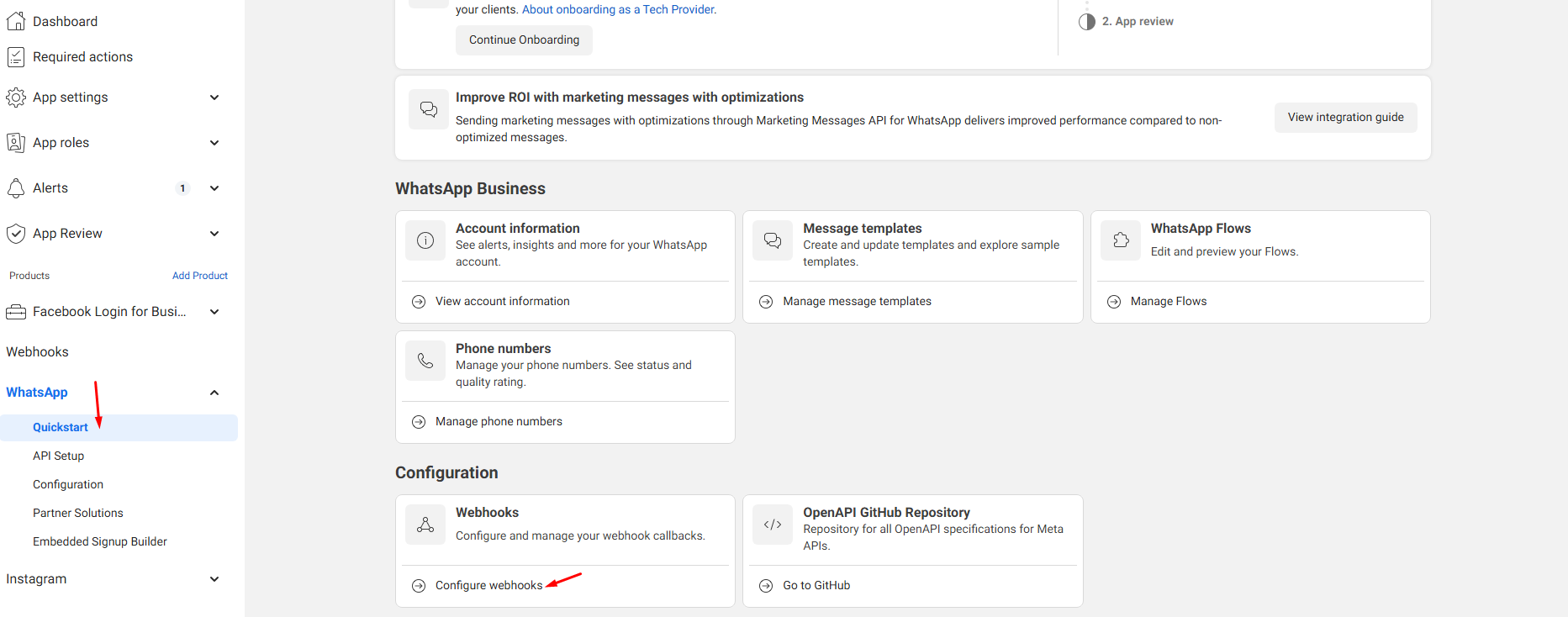Click the Message templates chat icon
This screenshot has width=1568, height=617.
pyautogui.click(x=773, y=241)
